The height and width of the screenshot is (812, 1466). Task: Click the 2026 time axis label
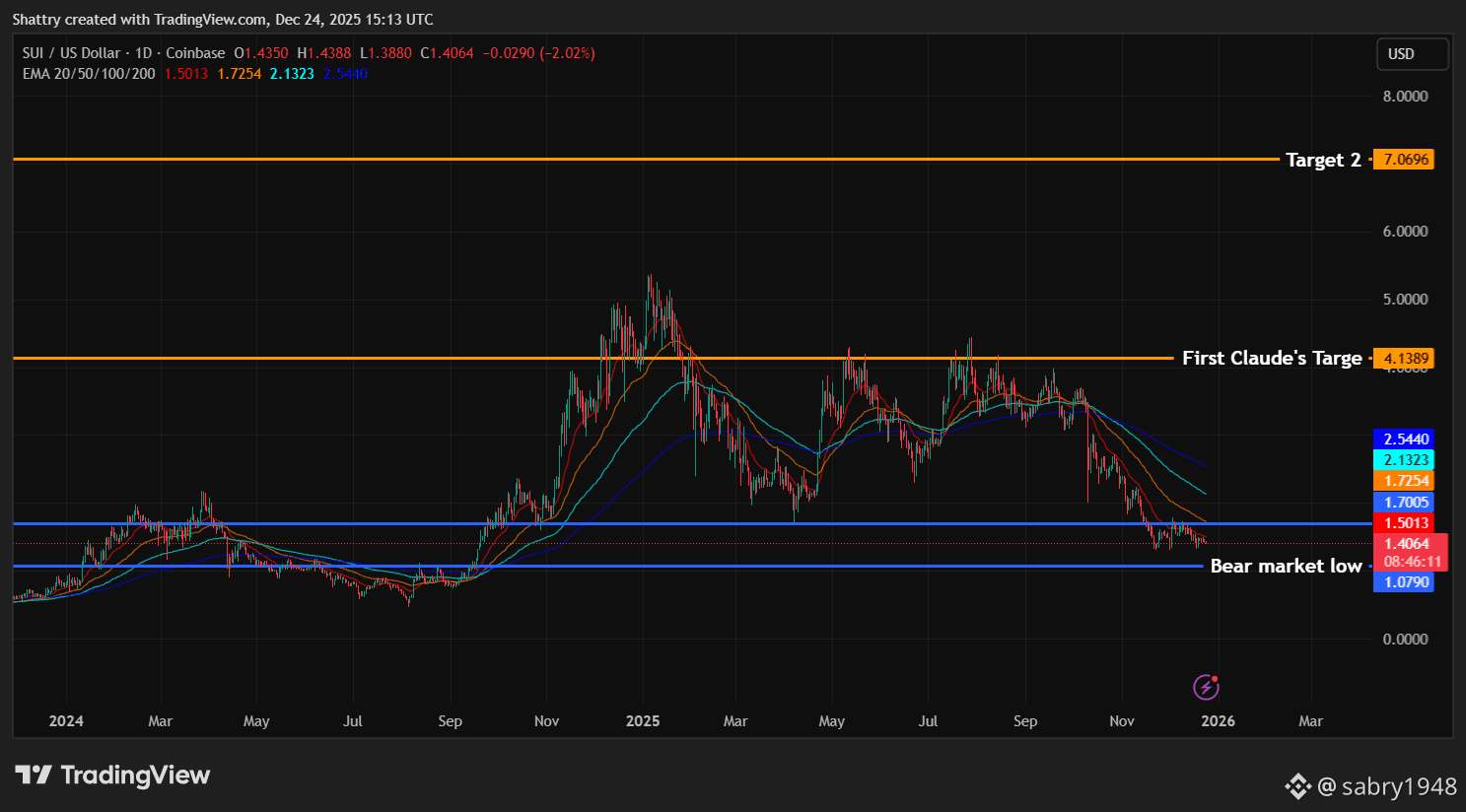1218,721
